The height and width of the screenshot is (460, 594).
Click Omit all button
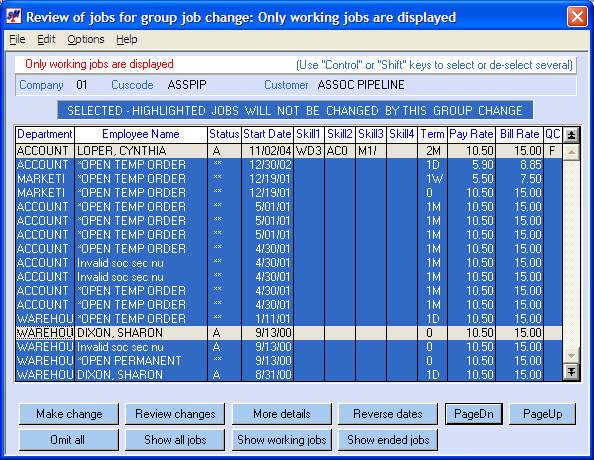pos(69,440)
